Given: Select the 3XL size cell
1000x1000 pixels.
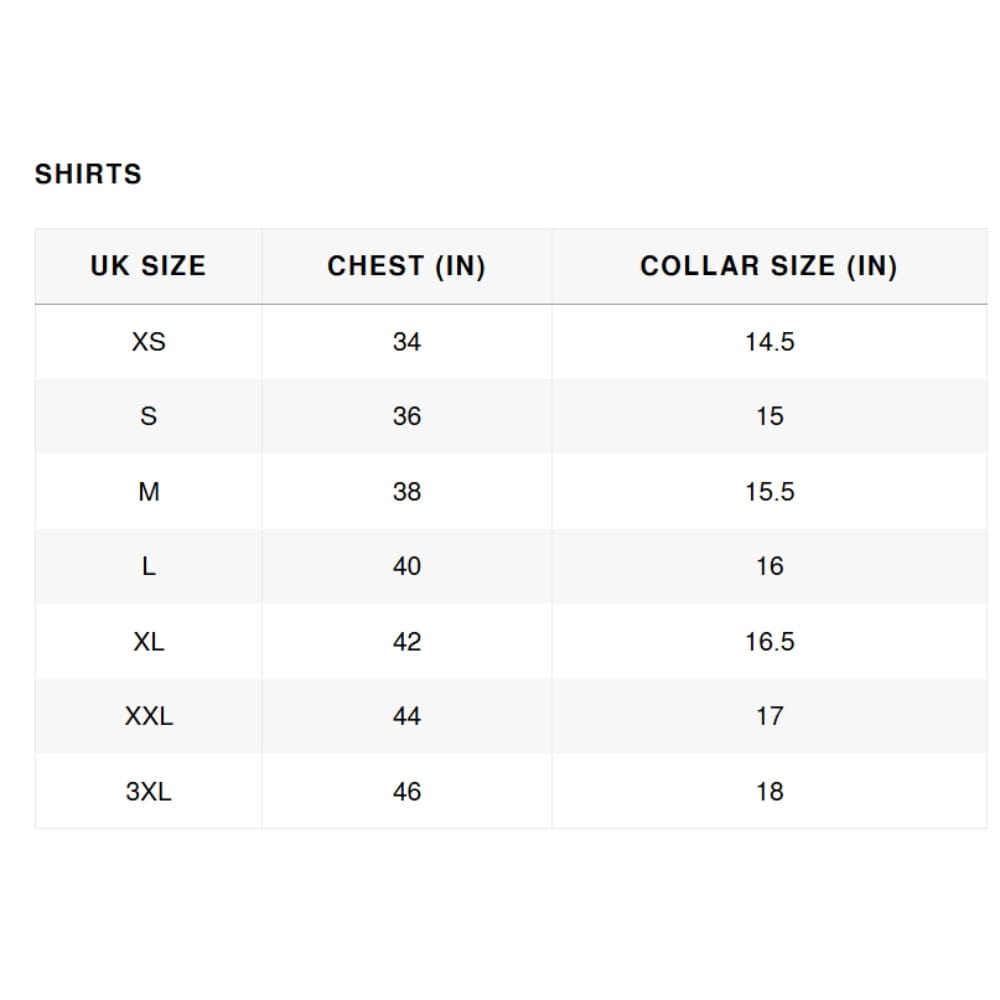Looking at the screenshot, I should coord(148,792).
